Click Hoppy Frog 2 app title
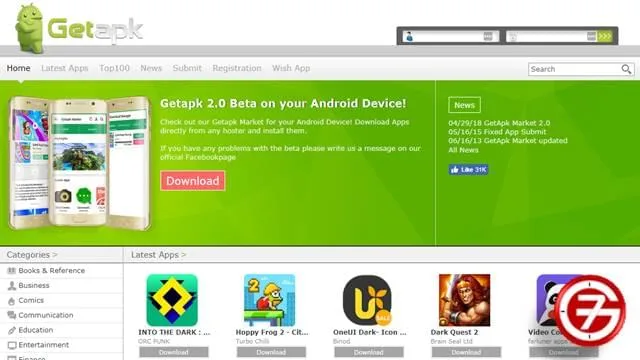Screen dimensions: 640x360 pos(272,332)
